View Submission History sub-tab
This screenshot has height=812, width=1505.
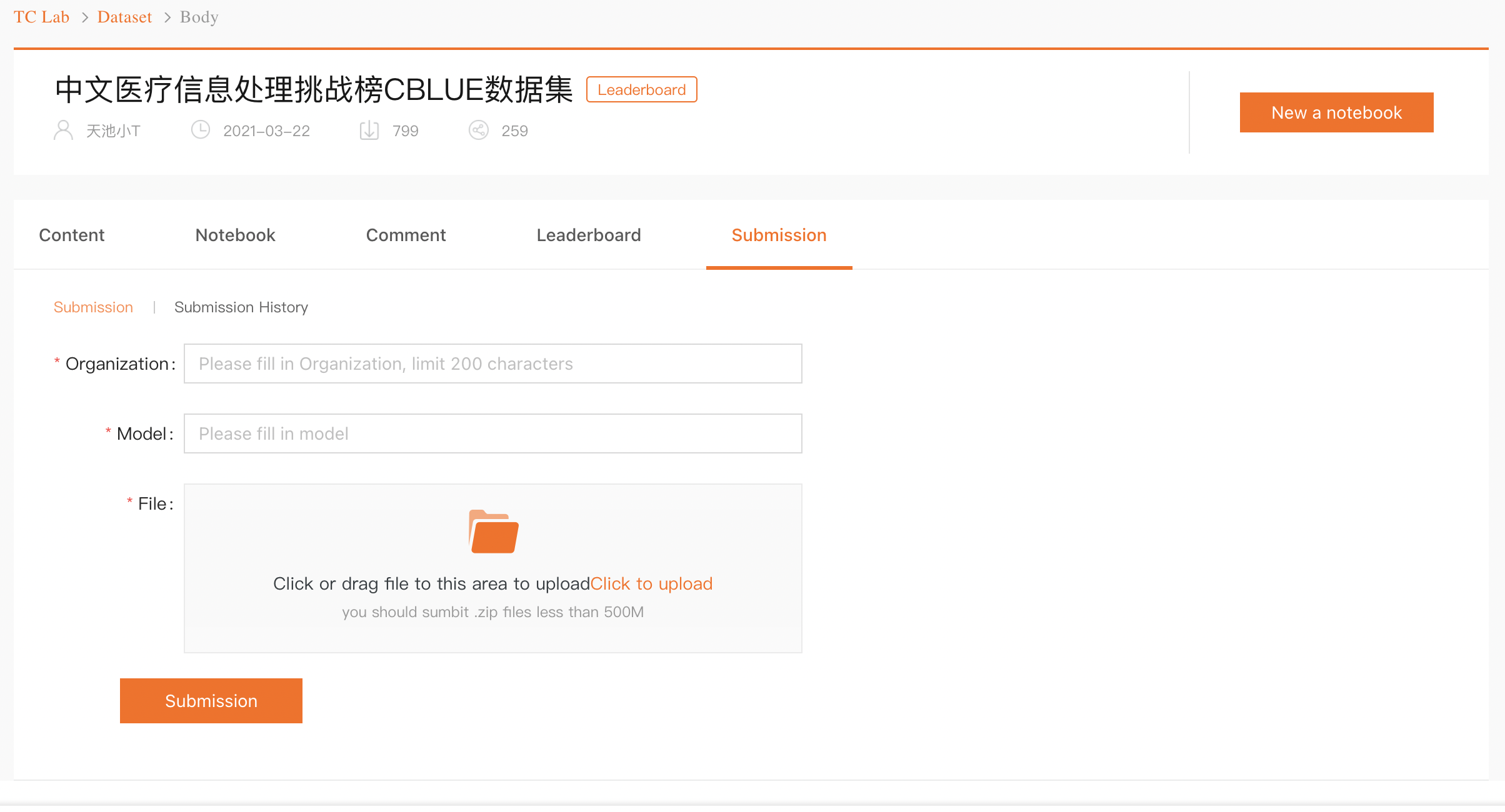241,307
